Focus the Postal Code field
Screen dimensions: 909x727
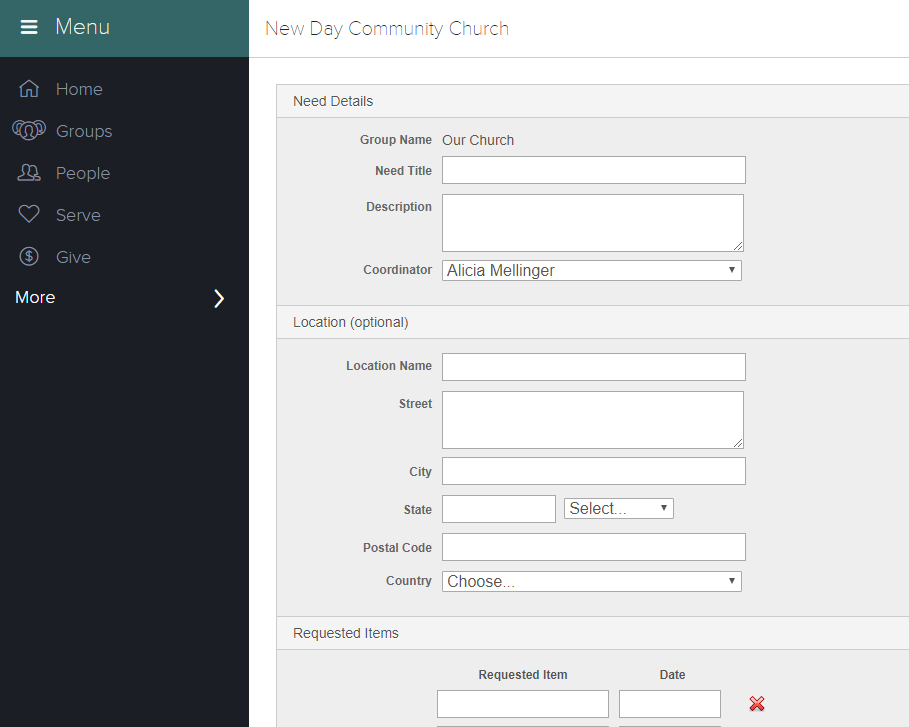pos(594,547)
